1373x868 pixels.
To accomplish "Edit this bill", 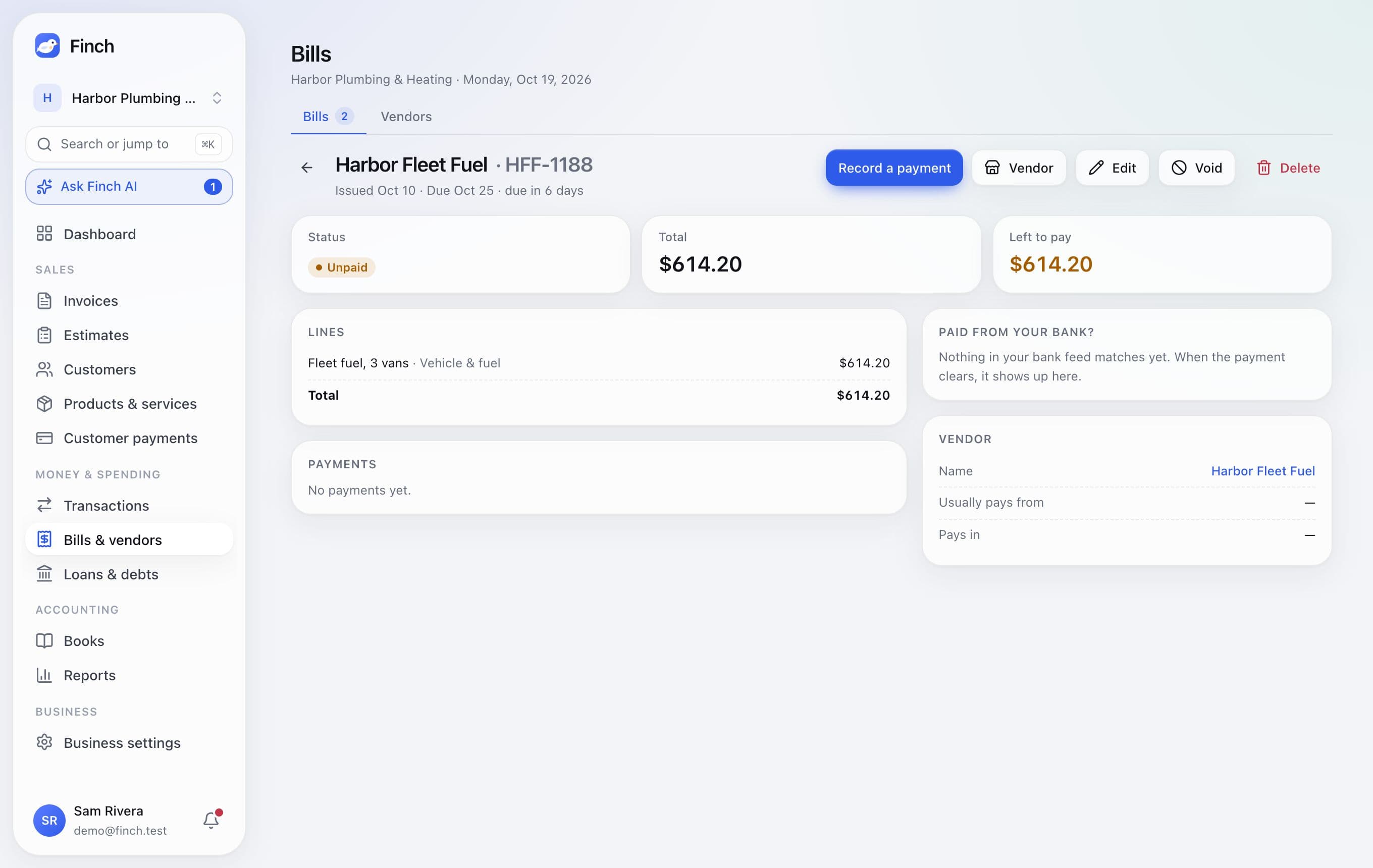I will coord(1112,168).
